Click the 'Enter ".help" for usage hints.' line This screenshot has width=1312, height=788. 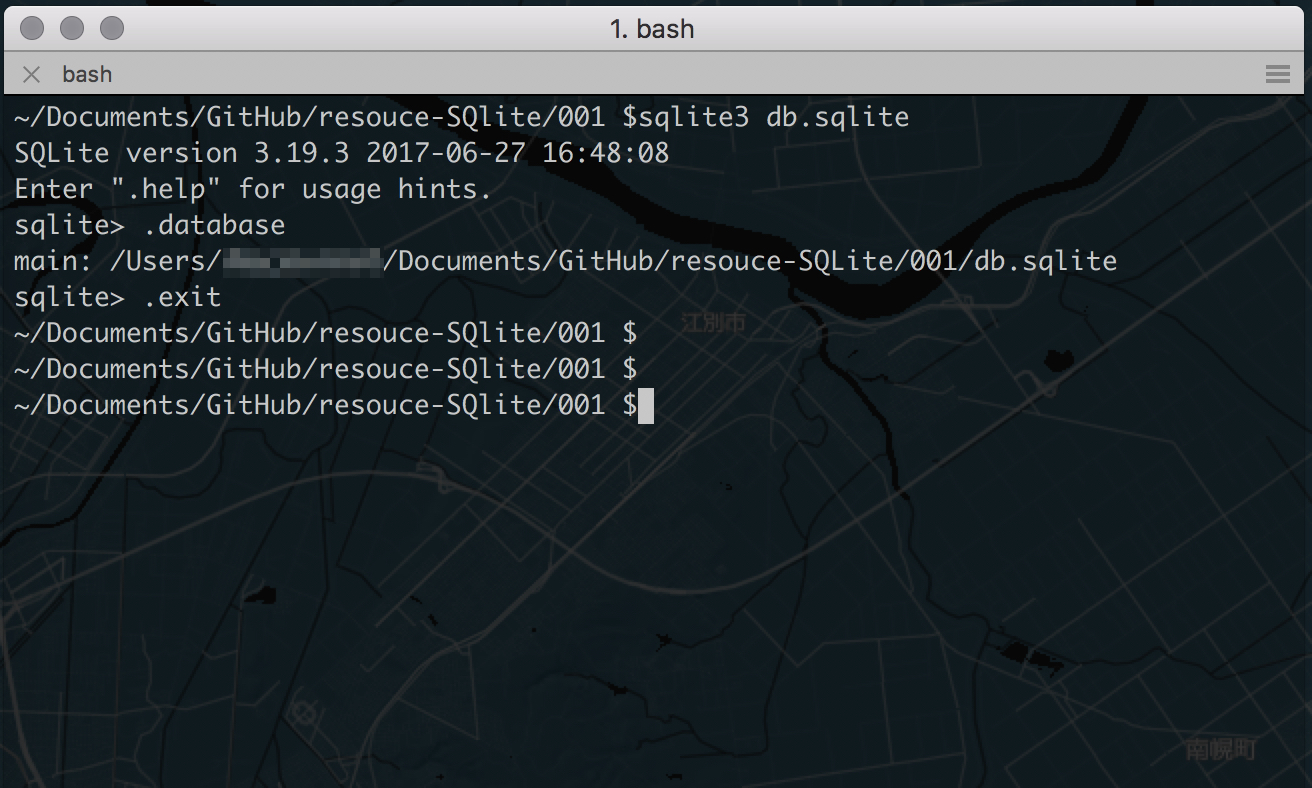pyautogui.click(x=253, y=189)
